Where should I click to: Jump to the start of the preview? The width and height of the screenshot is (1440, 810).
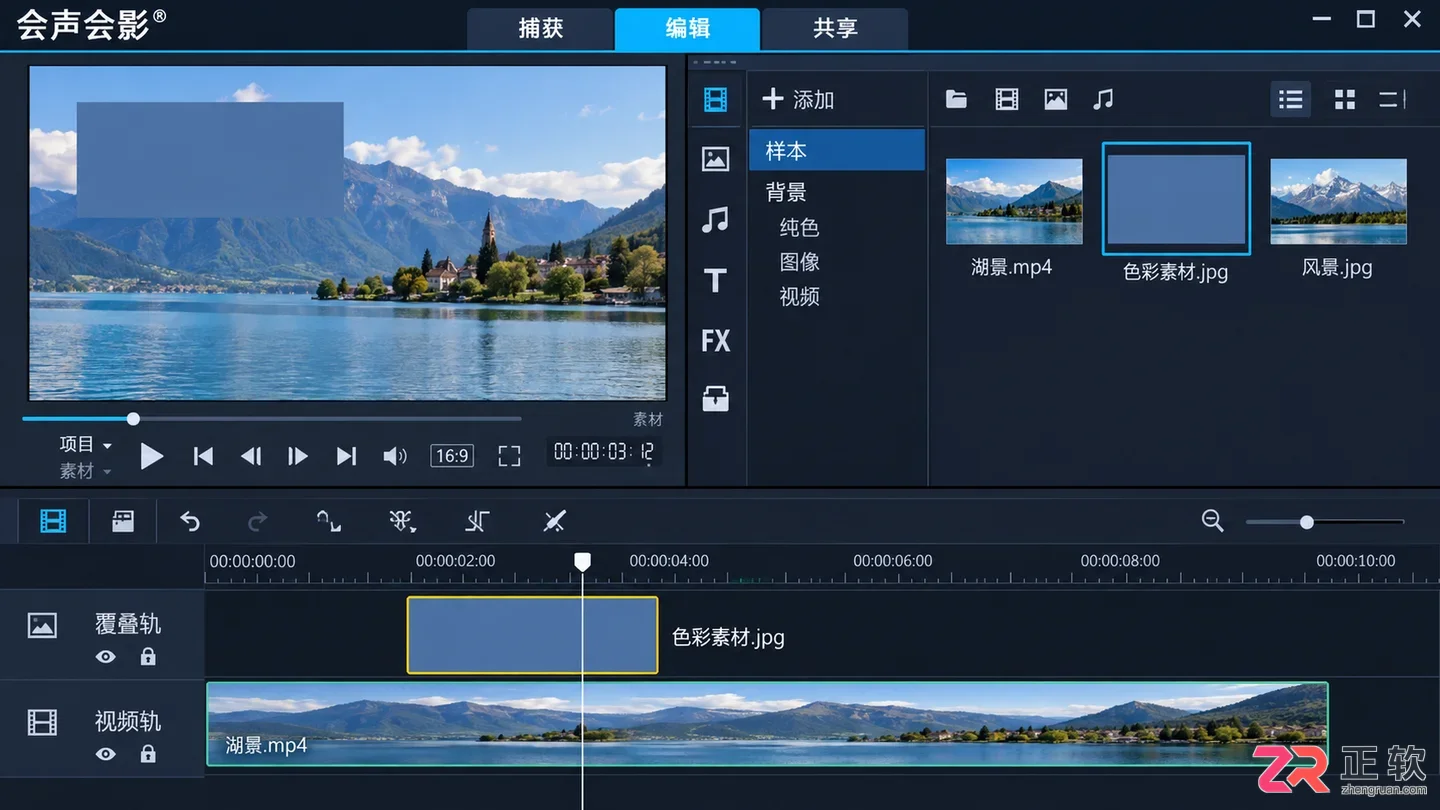[x=203, y=456]
